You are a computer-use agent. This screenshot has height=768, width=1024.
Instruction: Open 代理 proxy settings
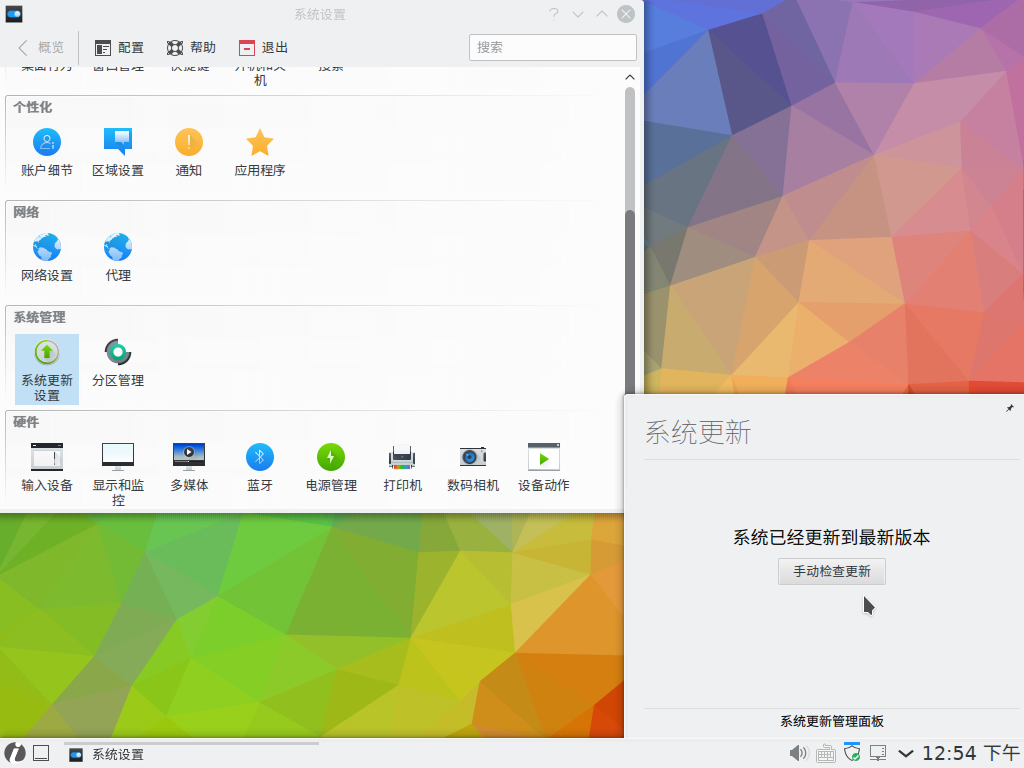118,259
